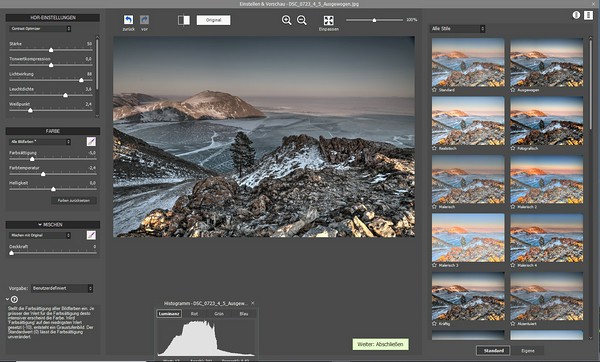Open the curve icon in MISCHEN section
Image resolution: width=600 pixels, height=362 pixels.
point(91,235)
